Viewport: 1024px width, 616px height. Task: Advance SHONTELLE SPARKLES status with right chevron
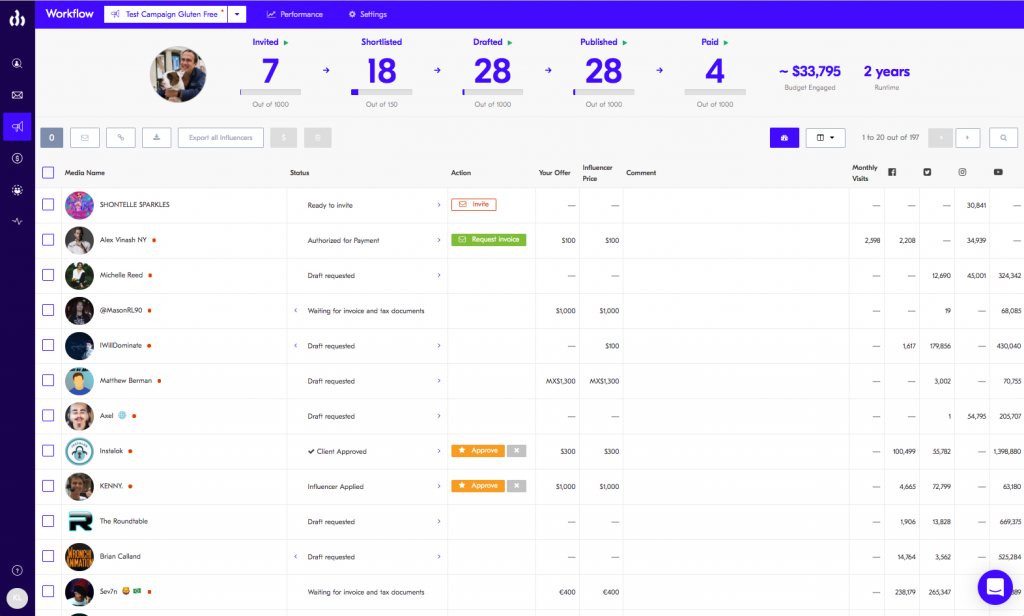[x=439, y=204]
